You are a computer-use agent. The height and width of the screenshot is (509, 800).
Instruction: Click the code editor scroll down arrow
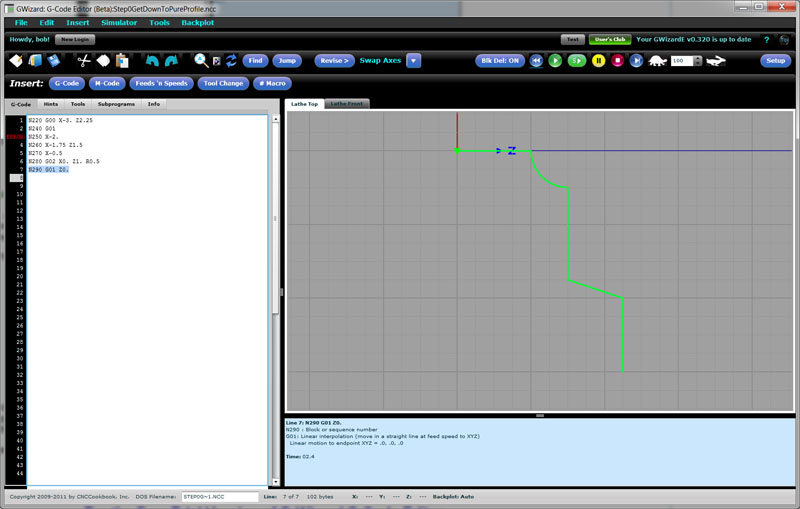(x=276, y=481)
